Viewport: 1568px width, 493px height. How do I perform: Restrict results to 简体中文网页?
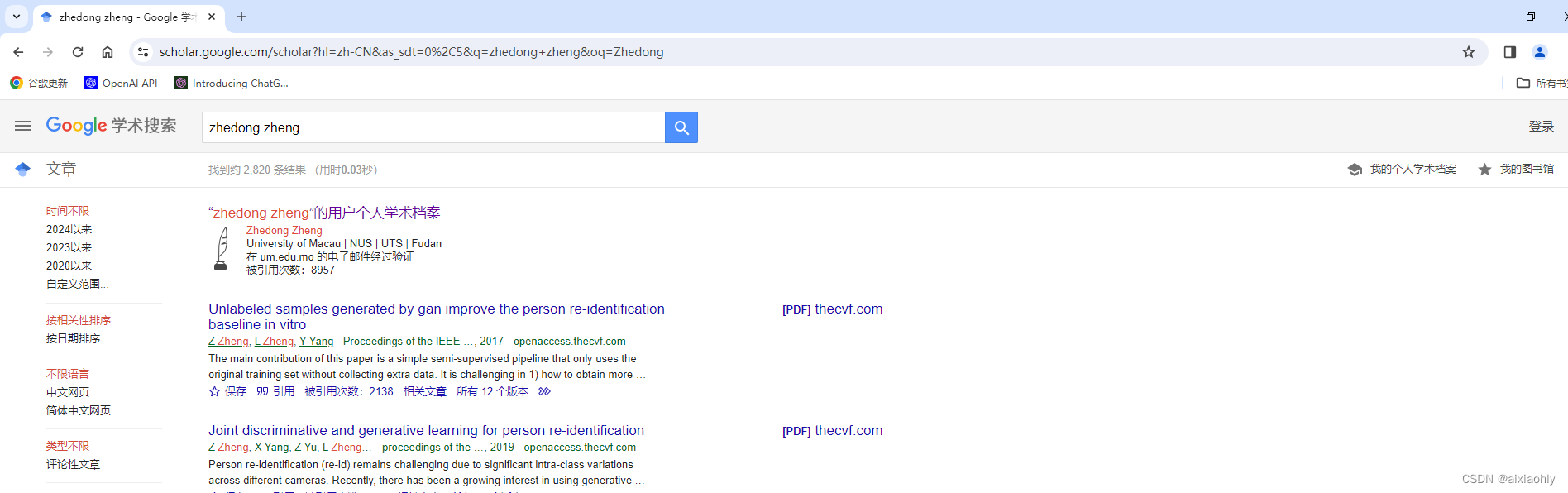click(x=79, y=410)
